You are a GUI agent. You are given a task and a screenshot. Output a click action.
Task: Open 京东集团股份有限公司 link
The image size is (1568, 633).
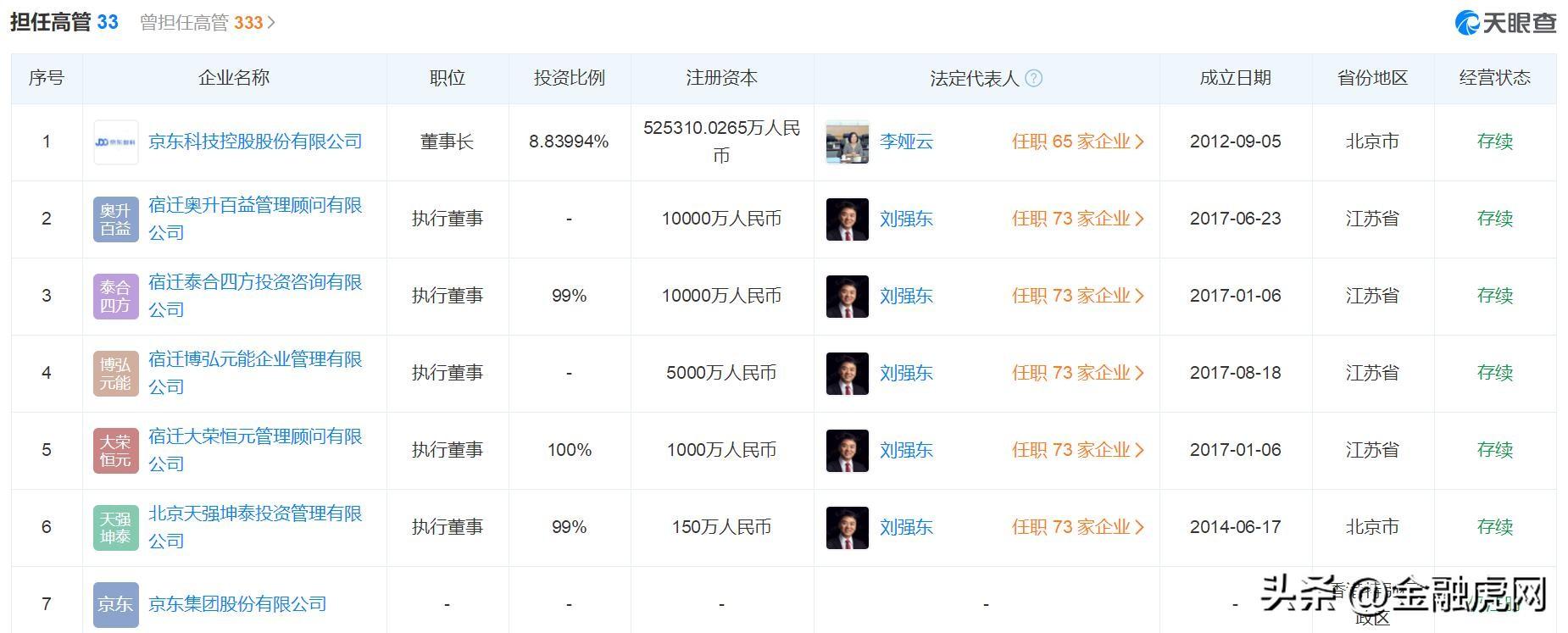[x=237, y=604]
